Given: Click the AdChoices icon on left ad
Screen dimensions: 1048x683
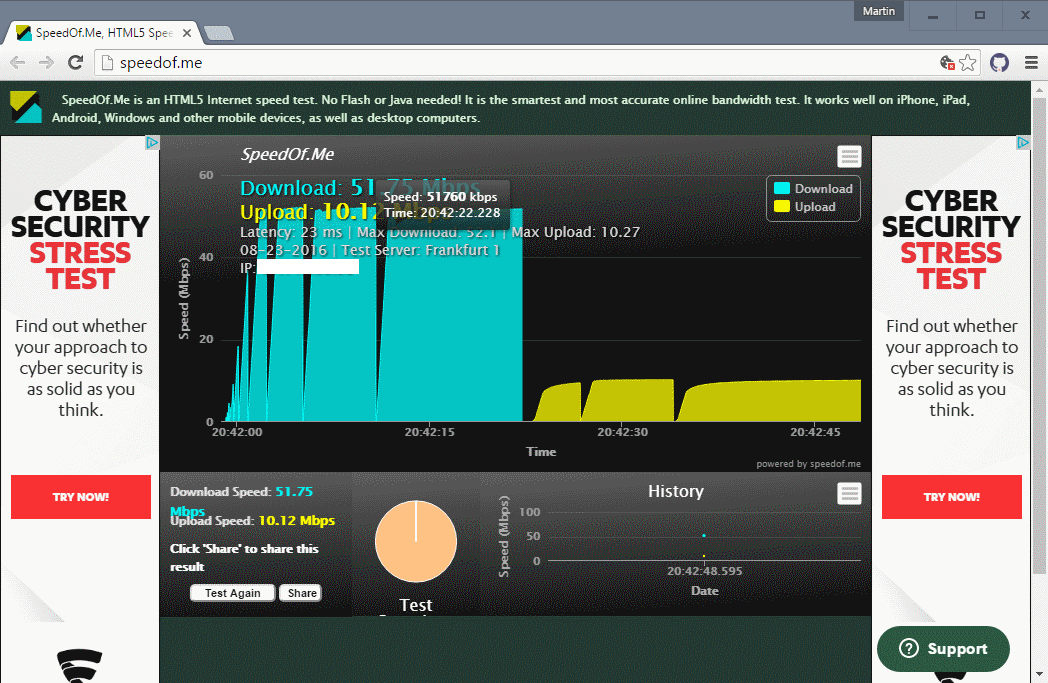Looking at the screenshot, I should point(152,142).
